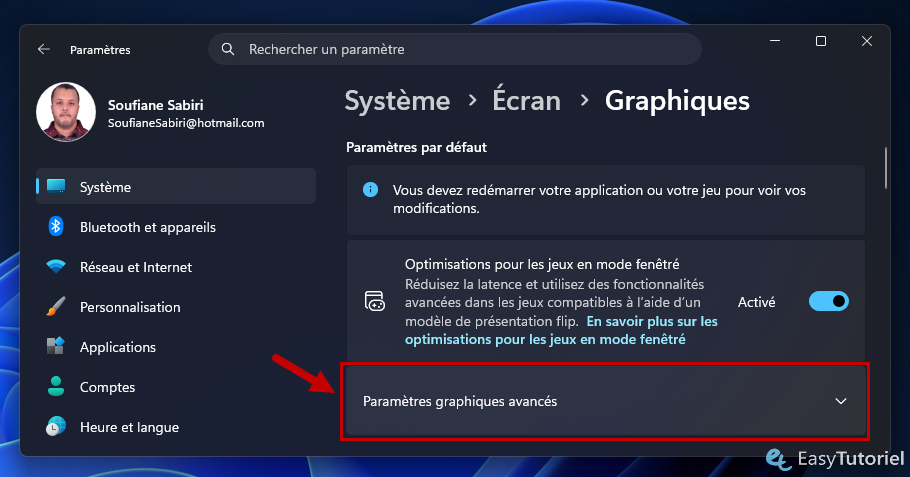The width and height of the screenshot is (910, 477).
Task: Click the Graphiques page title
Action: (677, 101)
